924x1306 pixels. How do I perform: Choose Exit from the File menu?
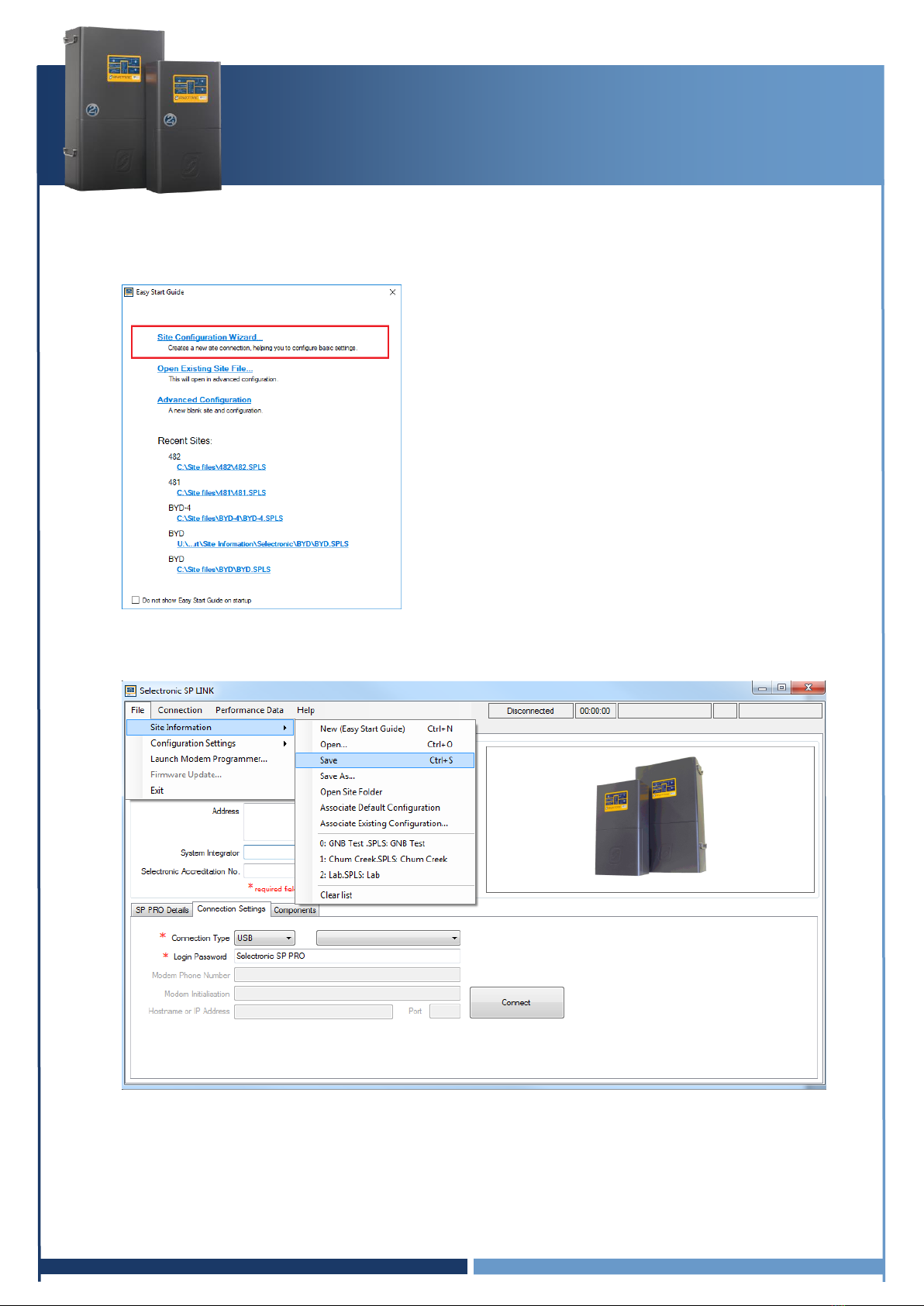click(210, 791)
